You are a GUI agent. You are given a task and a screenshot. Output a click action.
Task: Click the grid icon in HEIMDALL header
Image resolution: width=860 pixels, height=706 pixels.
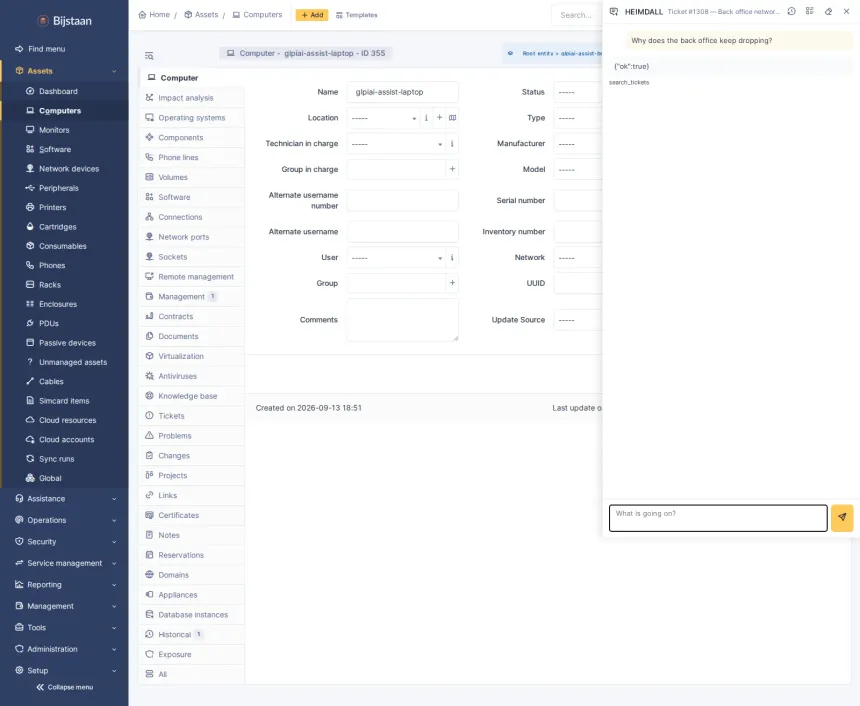pos(810,11)
